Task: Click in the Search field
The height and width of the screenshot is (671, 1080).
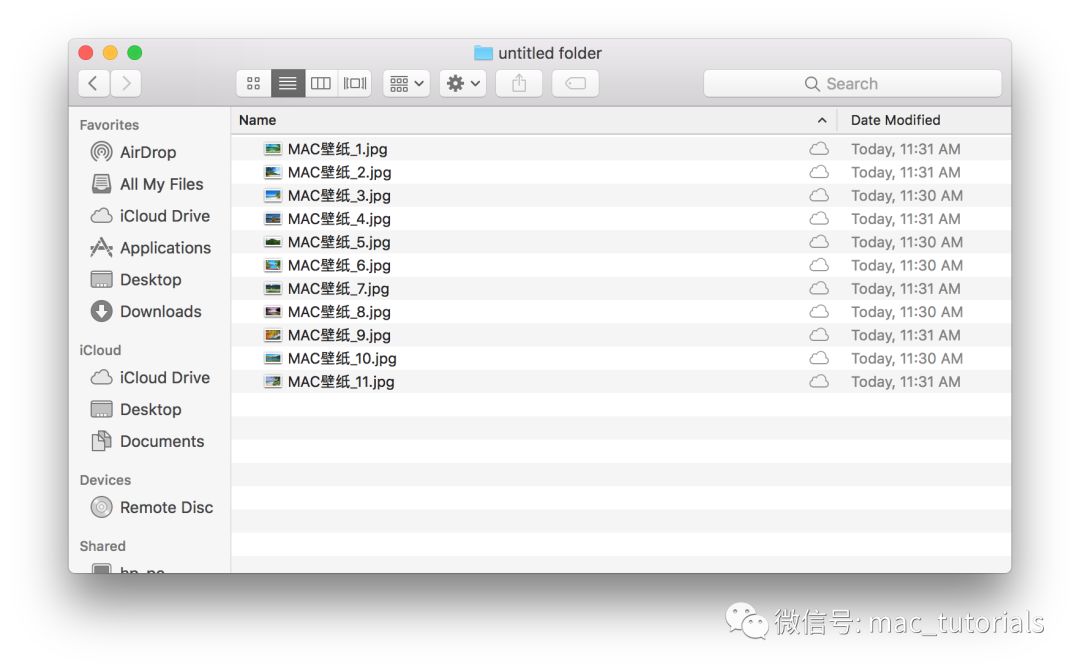Action: [852, 84]
